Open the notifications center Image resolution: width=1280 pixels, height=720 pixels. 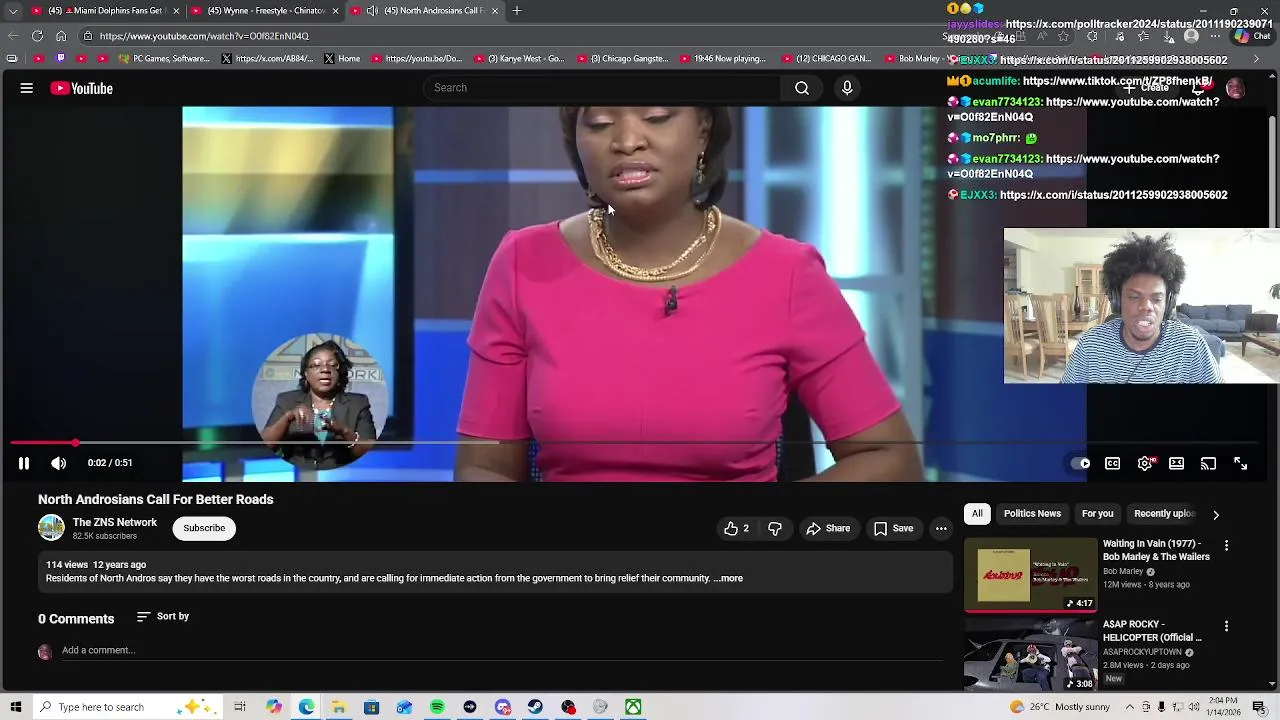click(1259, 707)
